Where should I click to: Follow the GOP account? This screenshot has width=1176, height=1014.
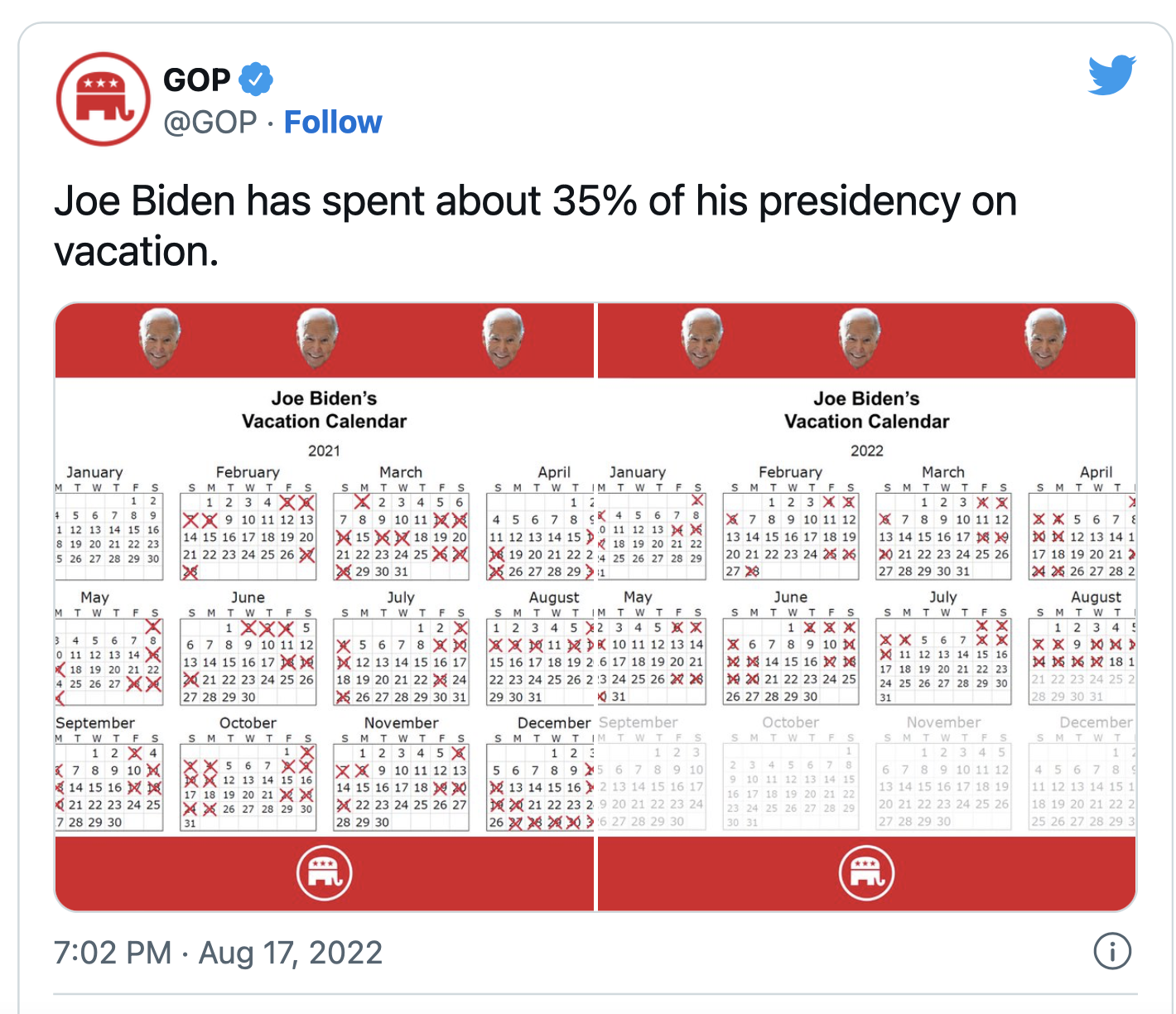[333, 123]
